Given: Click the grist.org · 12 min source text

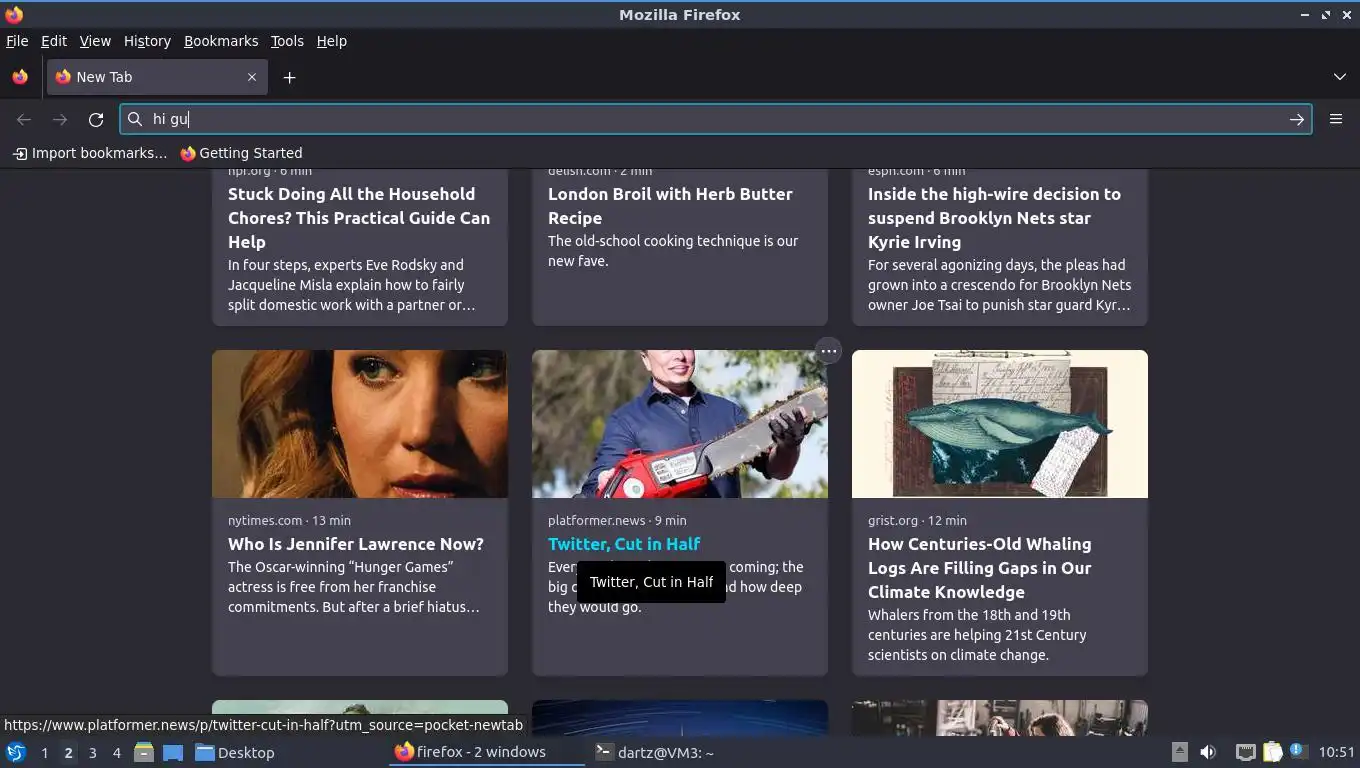Looking at the screenshot, I should pos(917,520).
